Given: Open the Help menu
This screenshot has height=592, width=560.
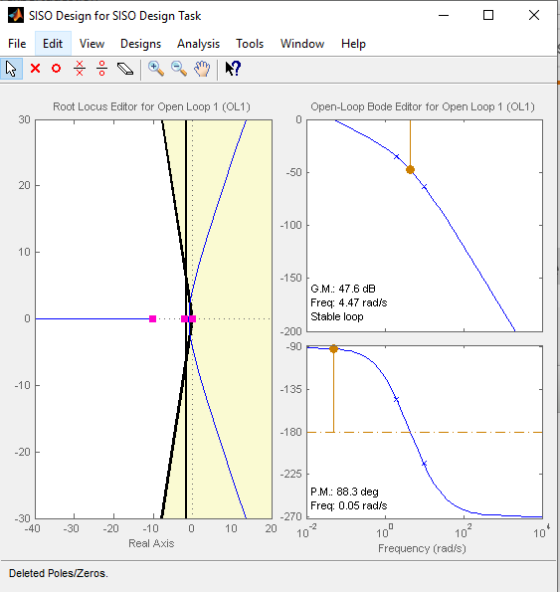Looking at the screenshot, I should tap(353, 44).
